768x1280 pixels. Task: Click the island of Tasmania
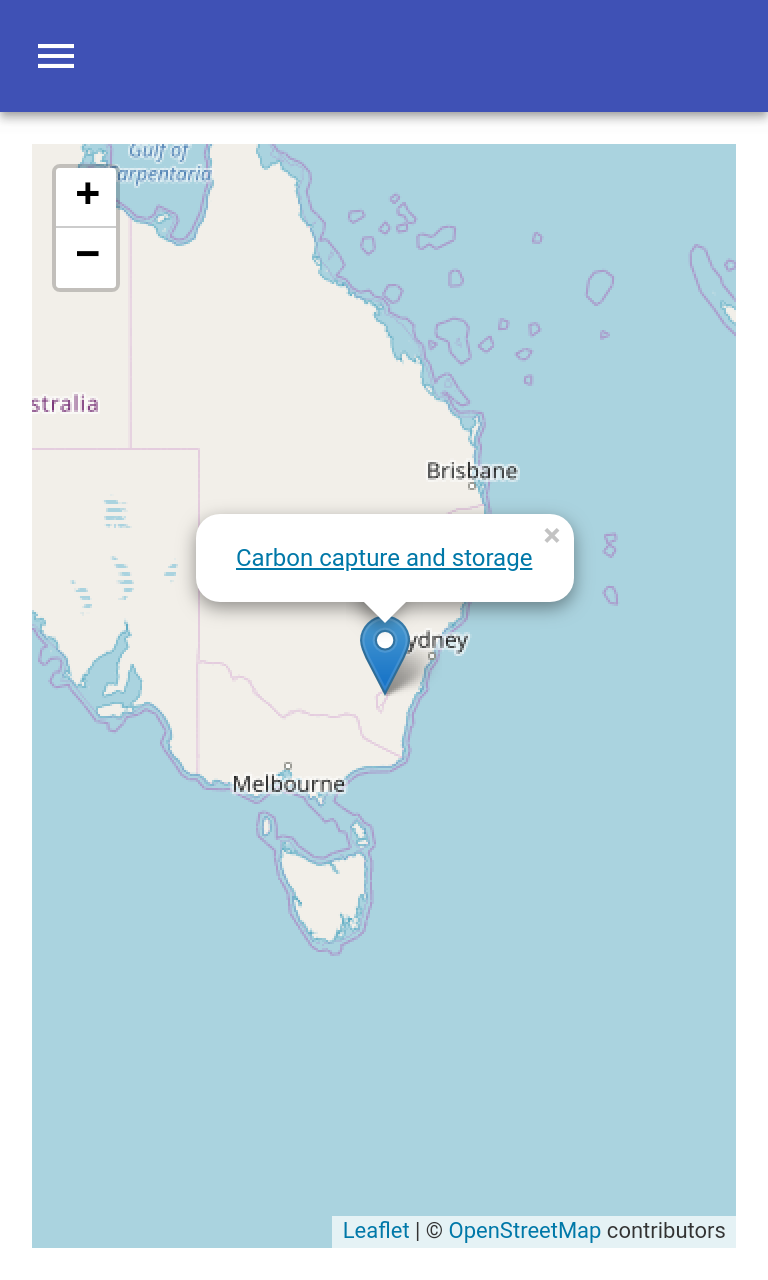pyautogui.click(x=322, y=890)
